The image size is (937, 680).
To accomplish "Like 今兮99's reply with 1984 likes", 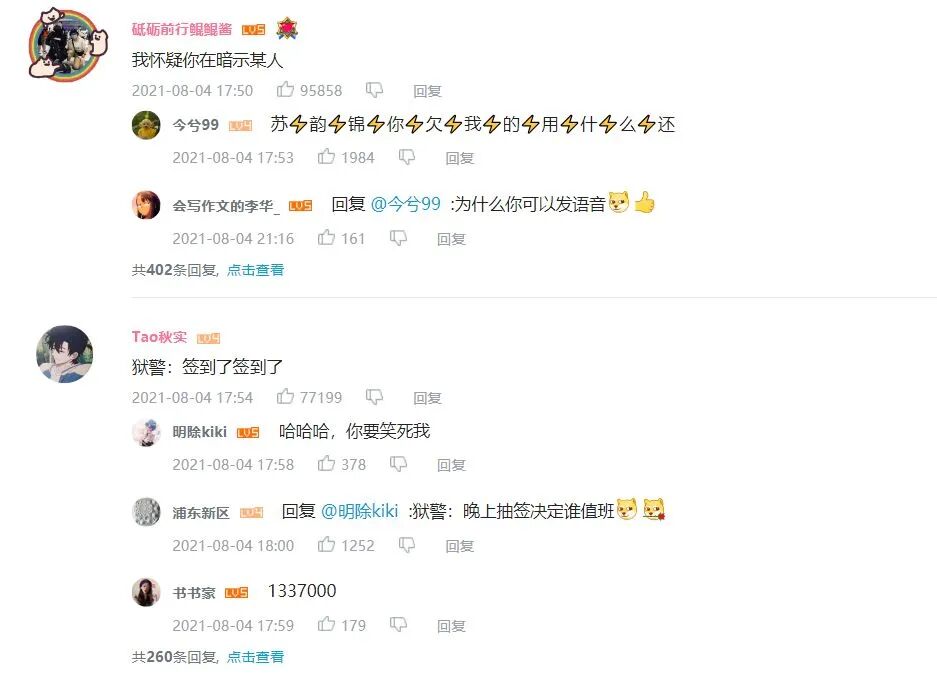I will tap(326, 157).
